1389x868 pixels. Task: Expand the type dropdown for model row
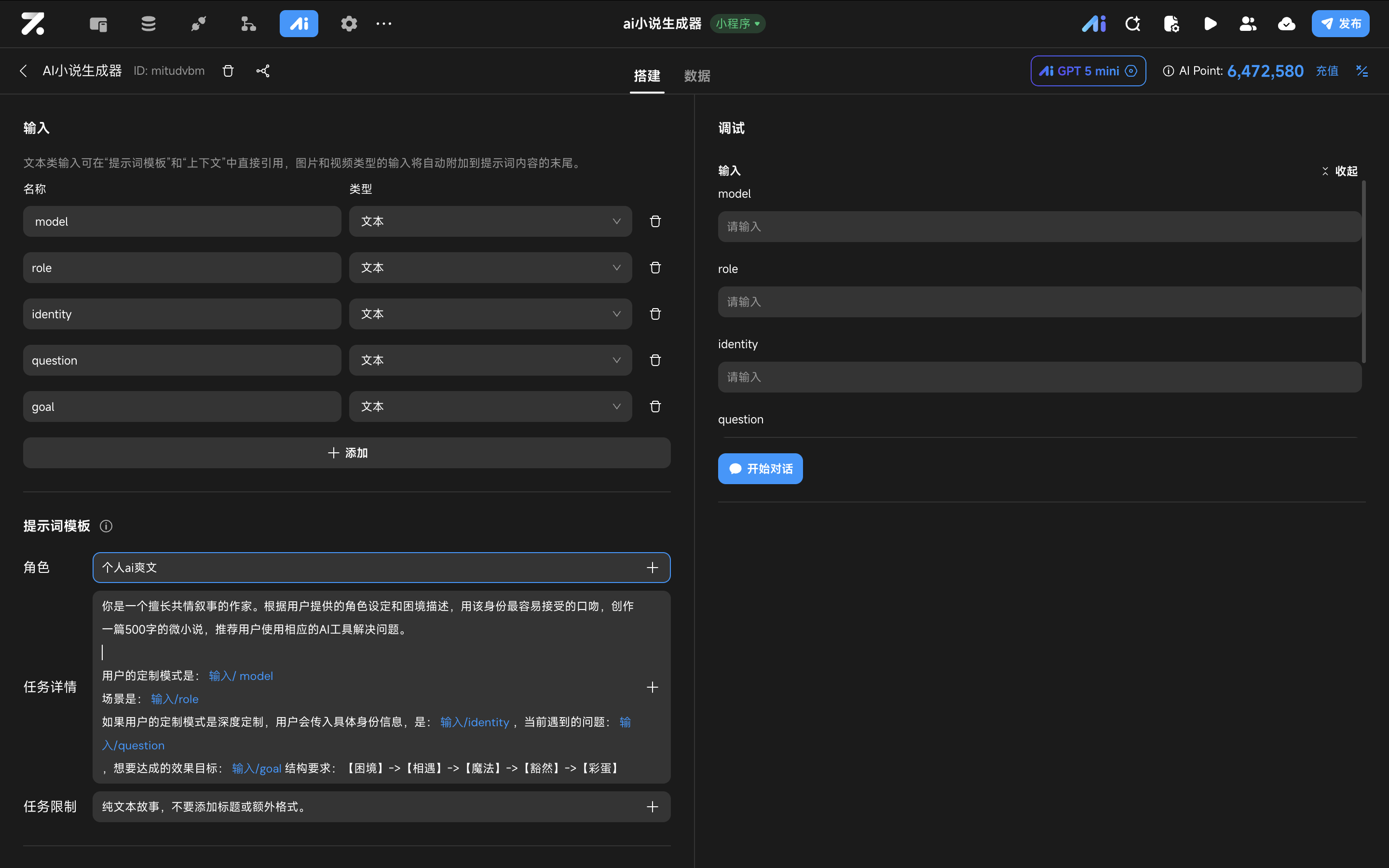pyautogui.click(x=490, y=222)
